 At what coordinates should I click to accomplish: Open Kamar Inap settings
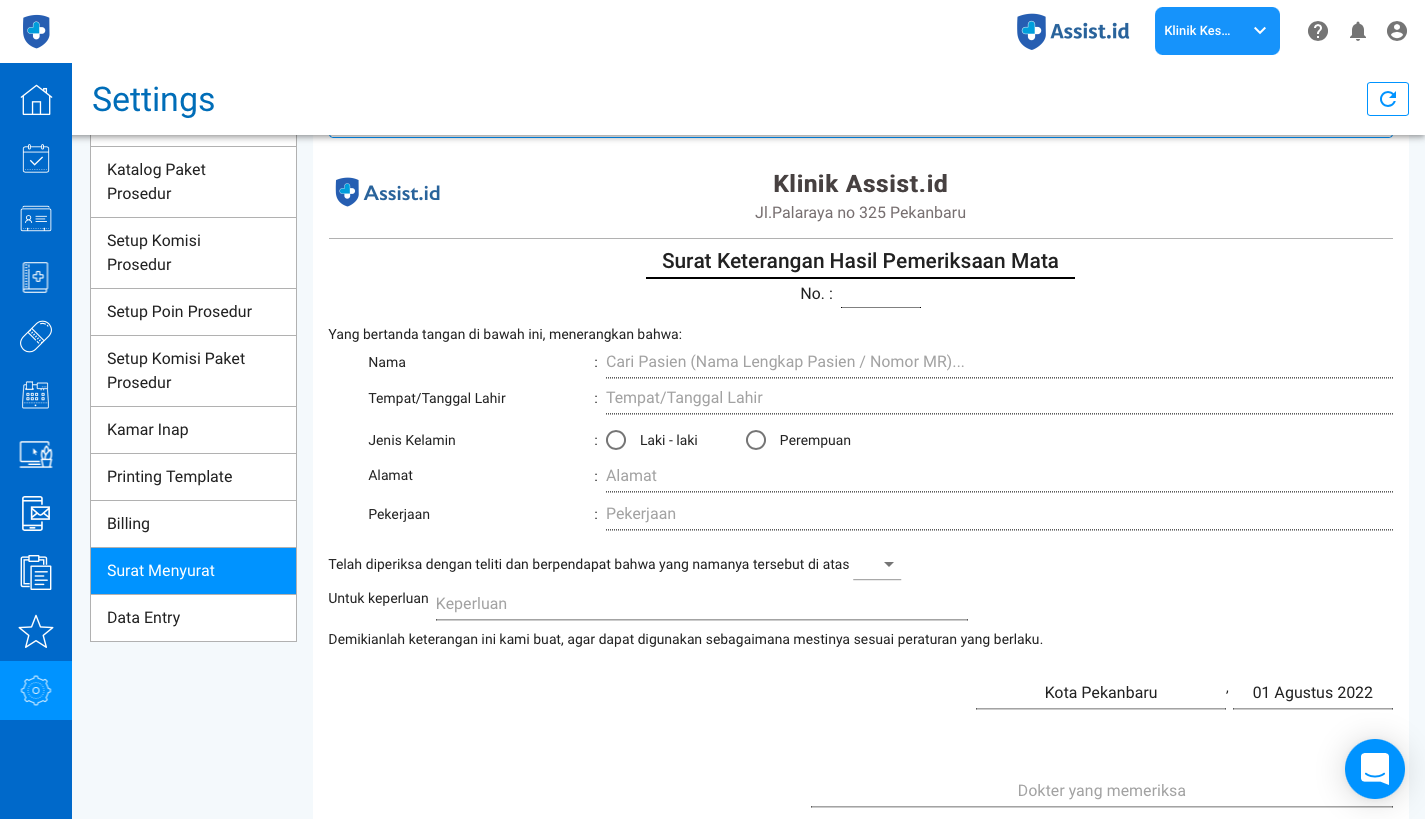(x=193, y=430)
